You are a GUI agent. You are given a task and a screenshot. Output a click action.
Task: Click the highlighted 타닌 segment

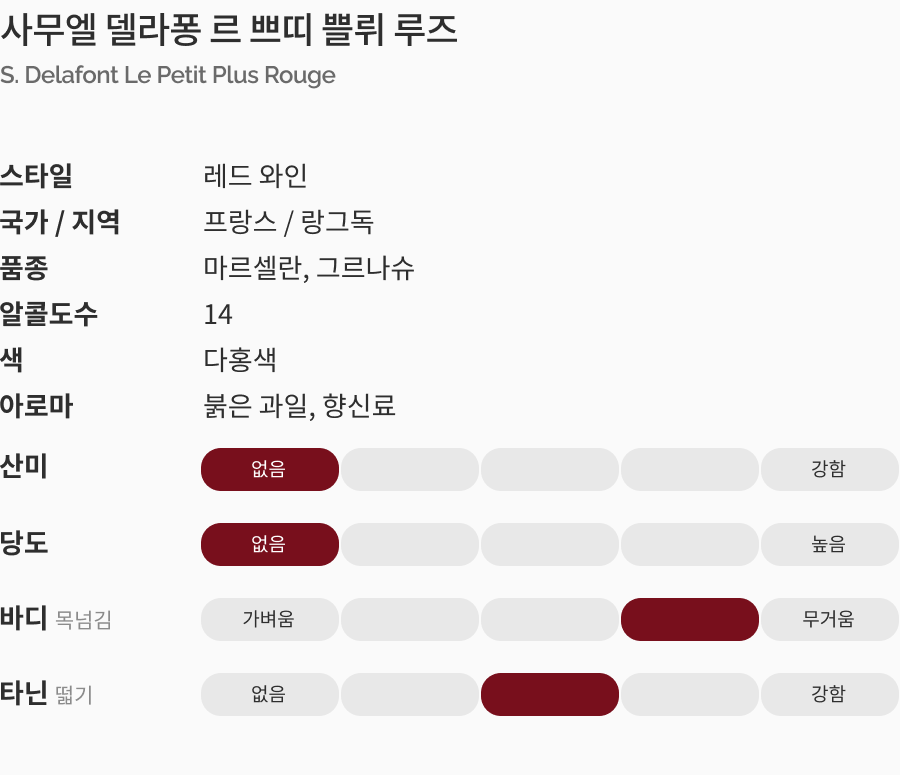(x=550, y=694)
